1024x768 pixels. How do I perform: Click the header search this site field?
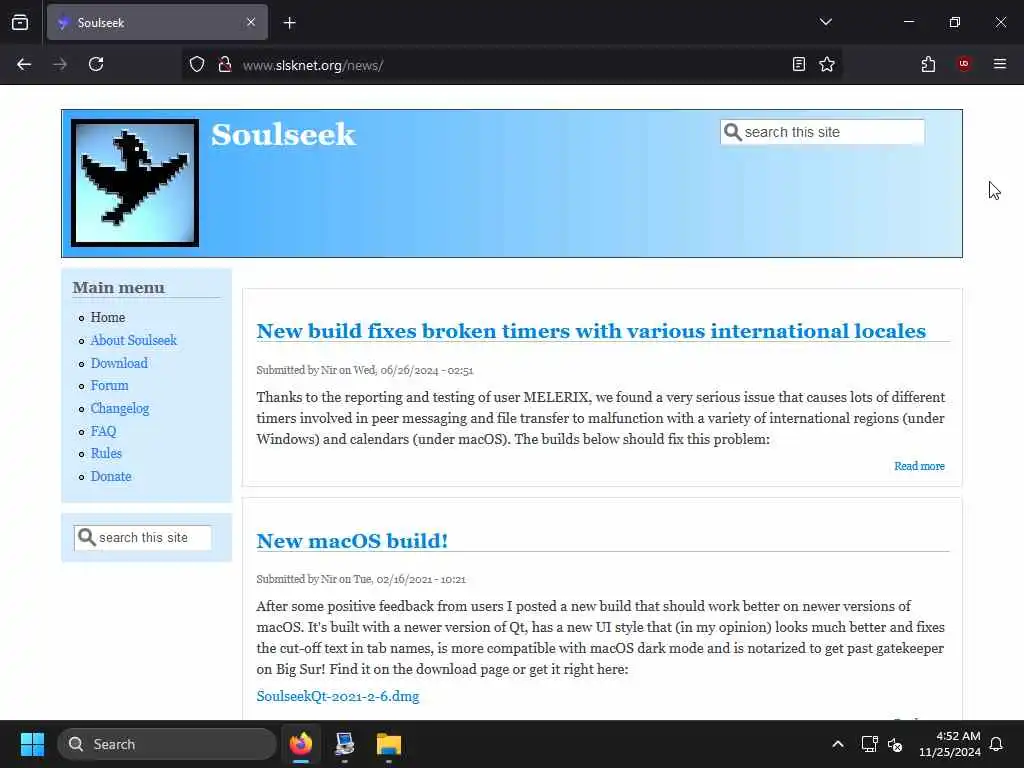[822, 132]
